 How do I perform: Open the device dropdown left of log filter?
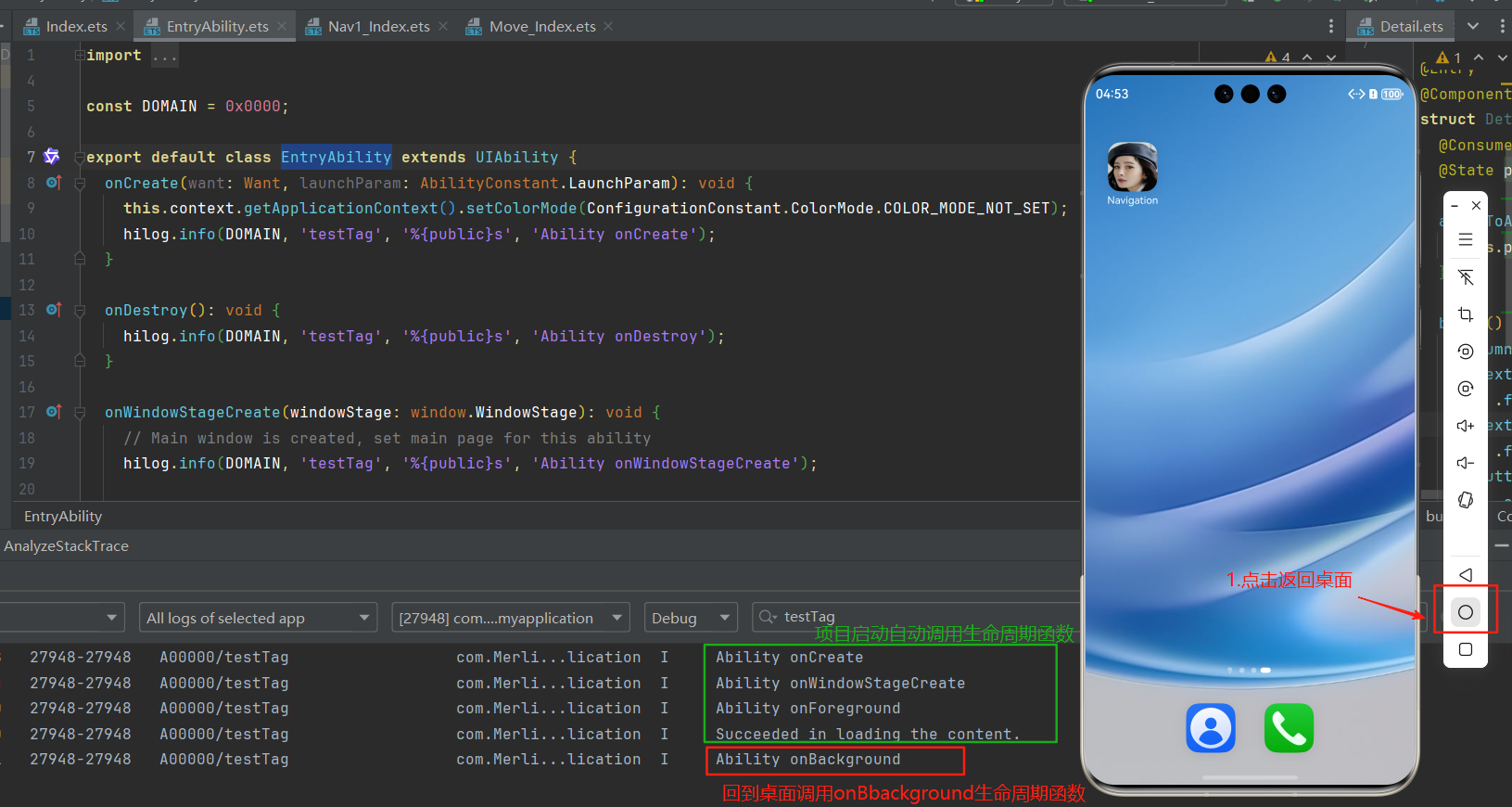tap(61, 618)
